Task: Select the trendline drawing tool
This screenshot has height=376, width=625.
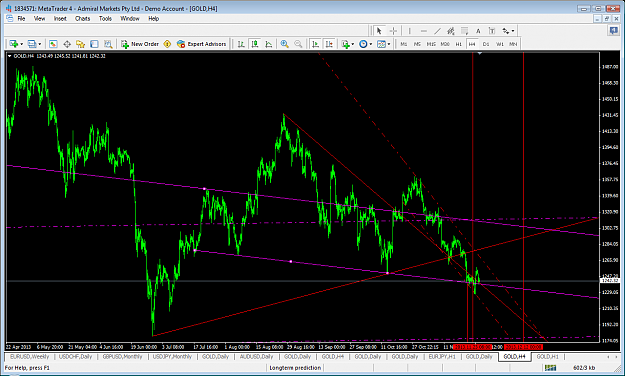Action: click(x=437, y=31)
